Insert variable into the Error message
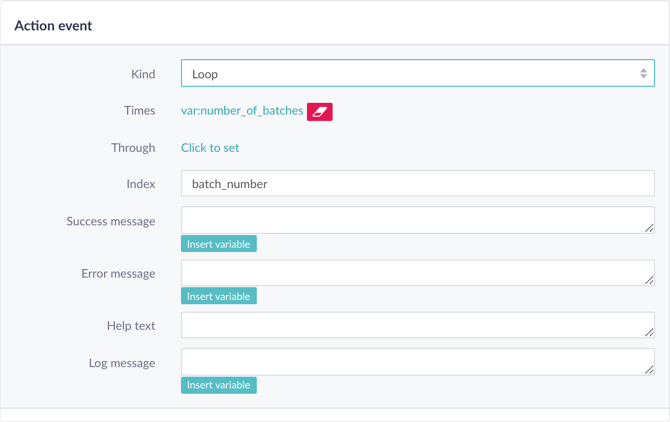The image size is (670, 422). 219,296
